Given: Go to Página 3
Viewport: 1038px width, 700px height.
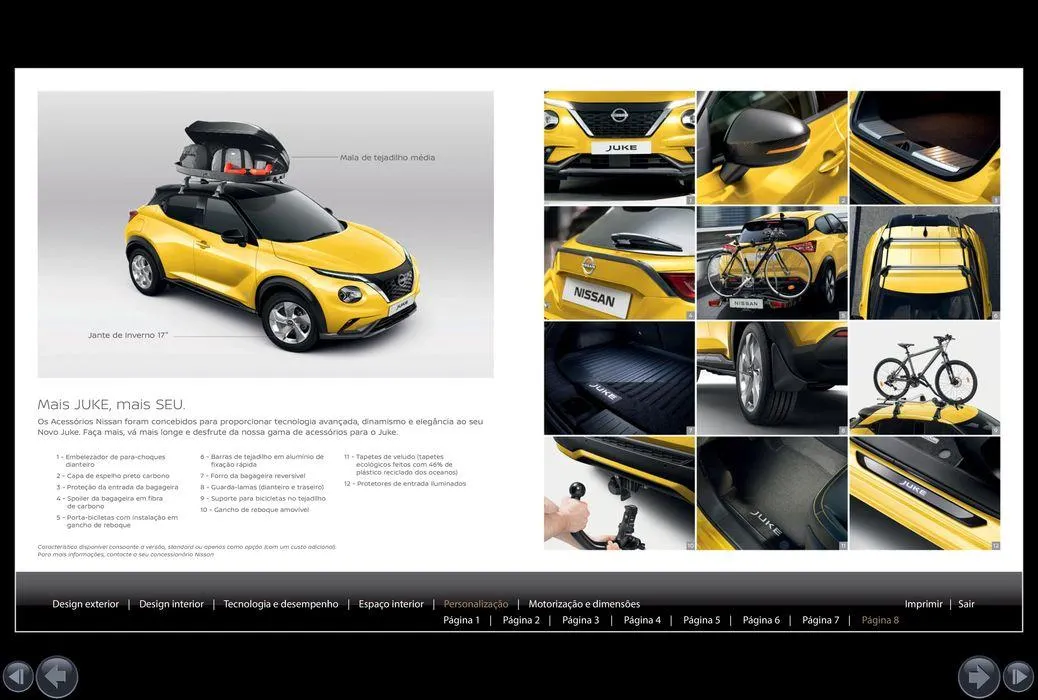Looking at the screenshot, I should point(581,620).
